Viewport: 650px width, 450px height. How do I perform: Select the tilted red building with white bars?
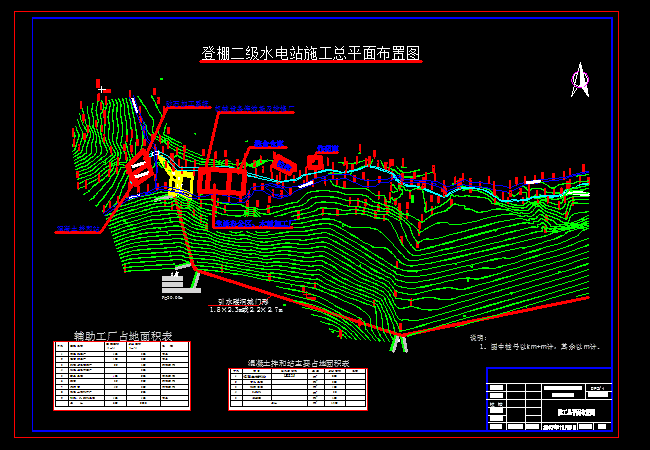click(x=138, y=167)
